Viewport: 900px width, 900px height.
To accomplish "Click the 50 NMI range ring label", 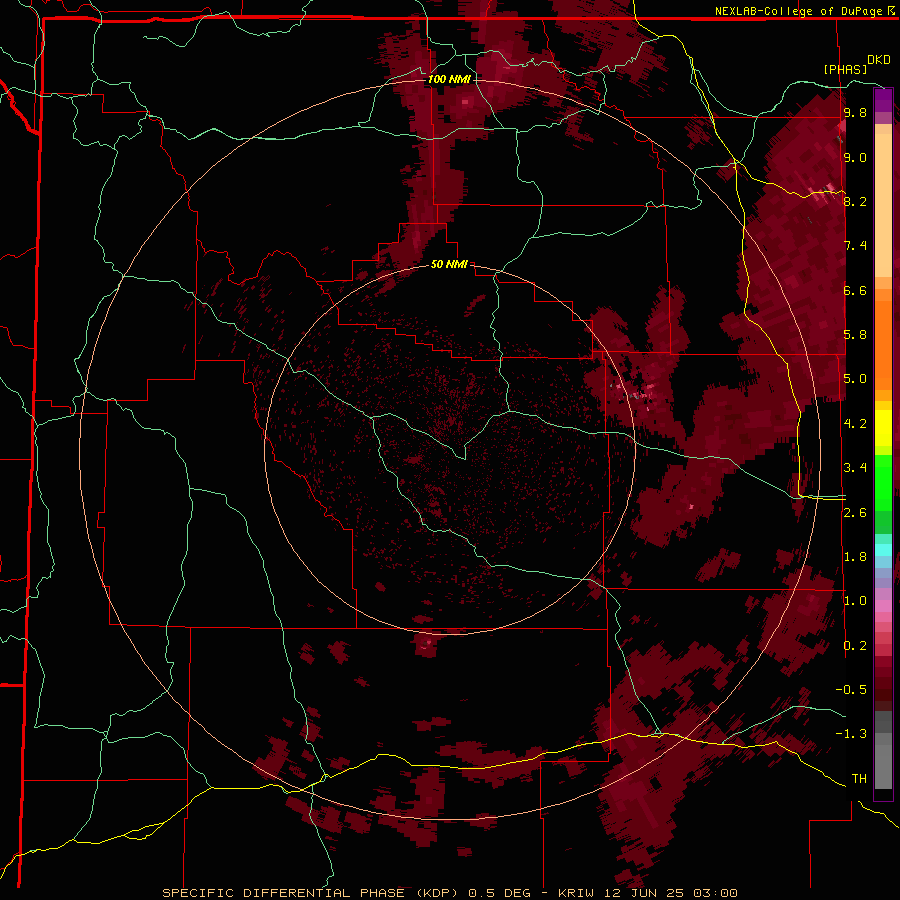I will click(x=449, y=264).
